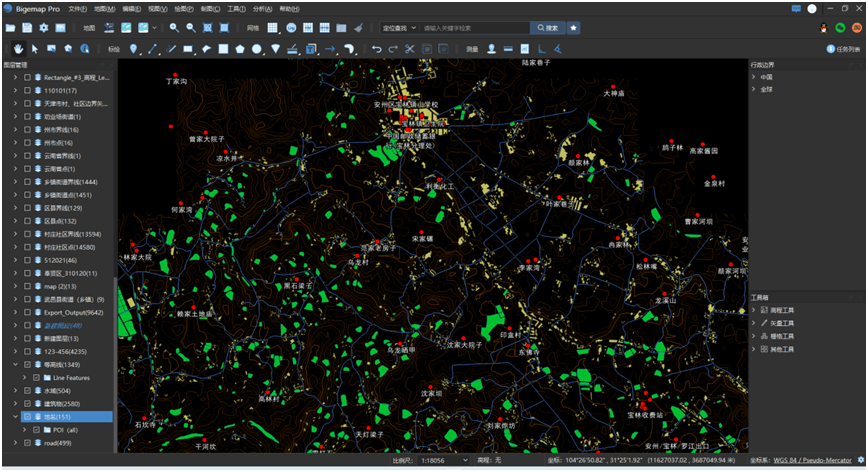This screenshot has width=868, height=472.
Task: Collapse the 地名(151) layer node
Action: click(16, 417)
